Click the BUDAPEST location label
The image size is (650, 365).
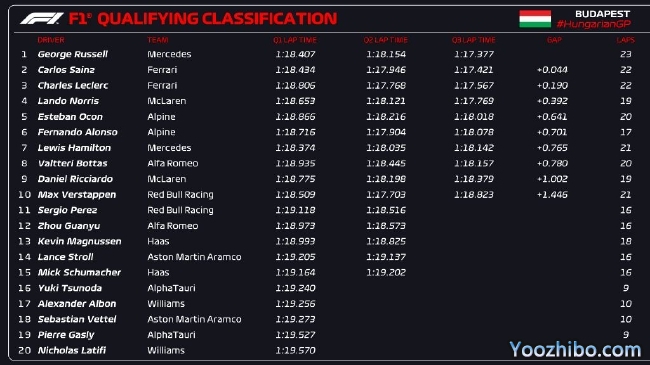pyautogui.click(x=602, y=14)
